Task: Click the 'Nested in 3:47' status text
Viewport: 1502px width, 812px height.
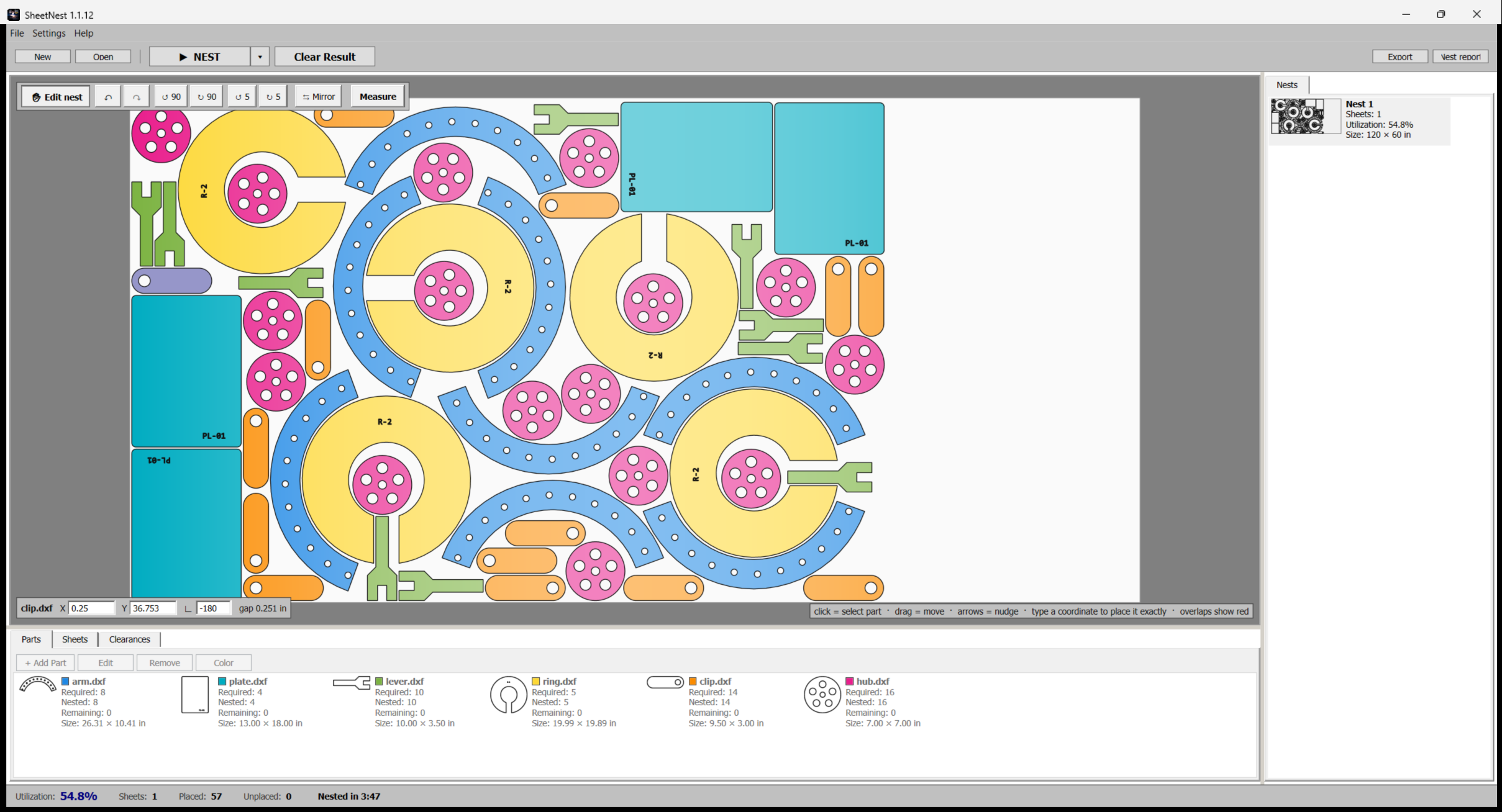Action: pyautogui.click(x=349, y=796)
